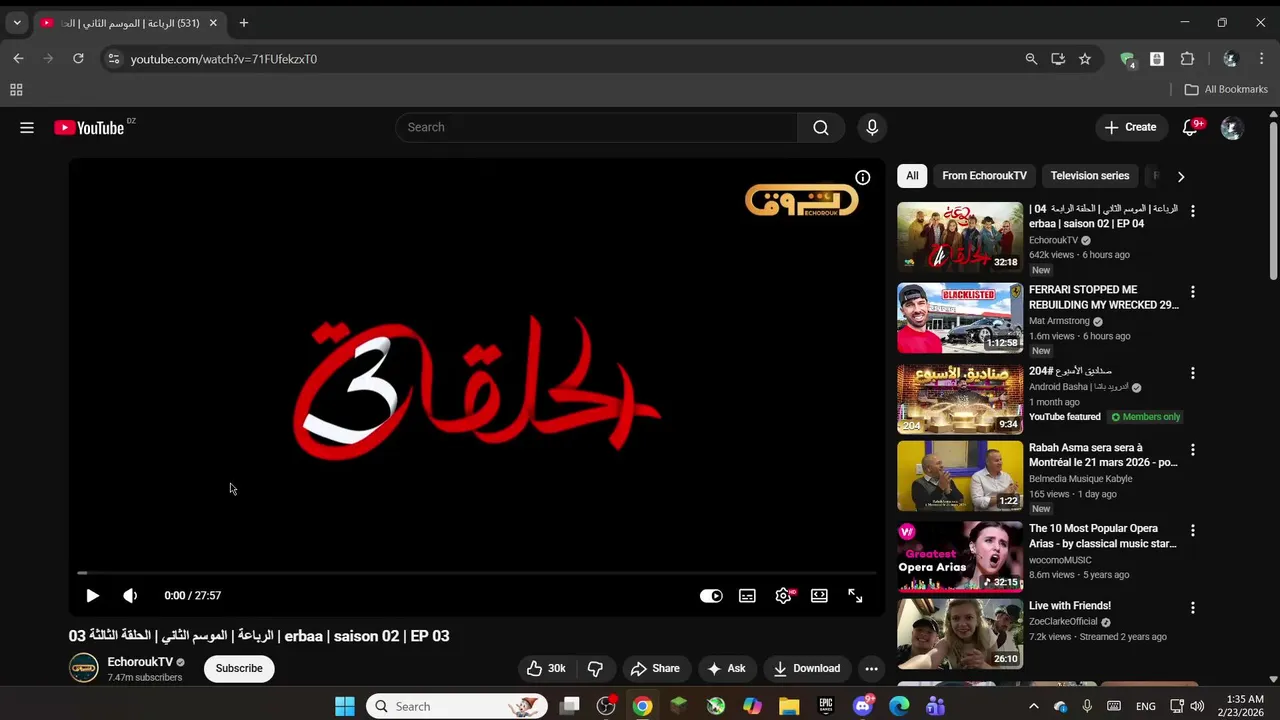Open options for Android Basha #204 video
This screenshot has width=1280, height=720.
1192,373
